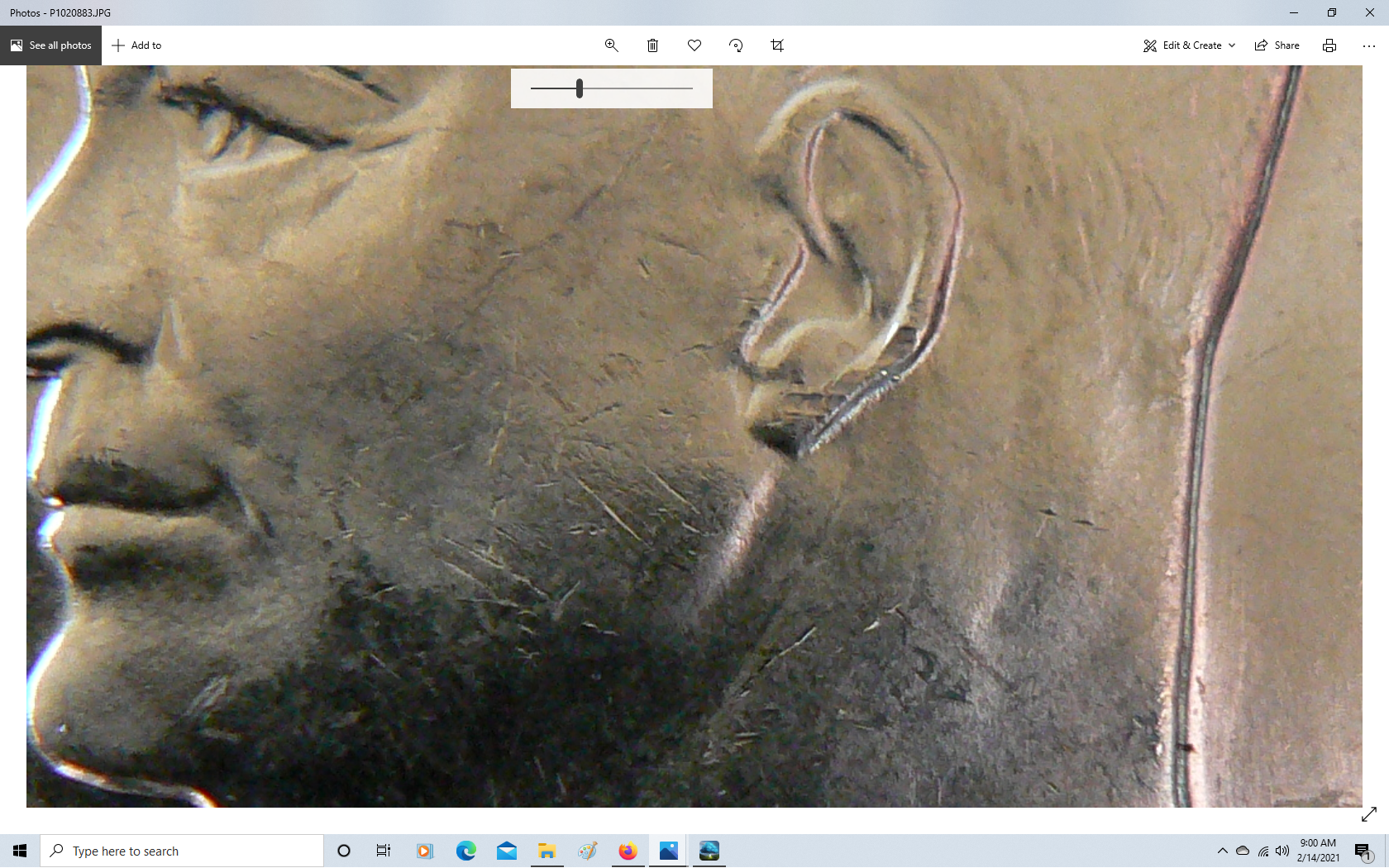Image resolution: width=1389 pixels, height=868 pixels.
Task: Open the Windows Start menu
Action: (x=20, y=851)
